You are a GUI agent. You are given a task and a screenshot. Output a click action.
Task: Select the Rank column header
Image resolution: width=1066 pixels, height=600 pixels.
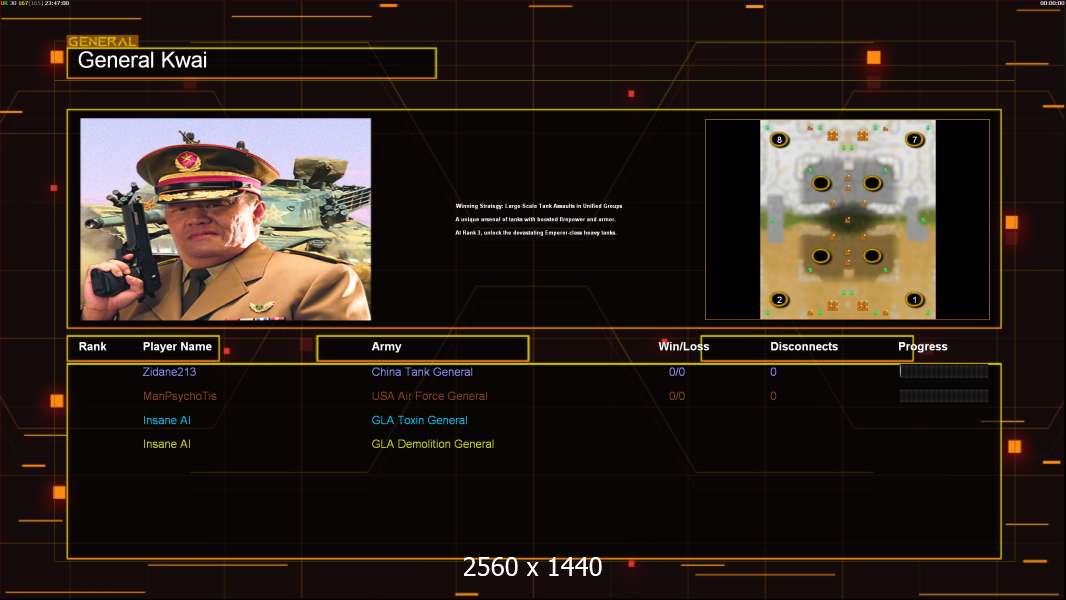click(93, 347)
